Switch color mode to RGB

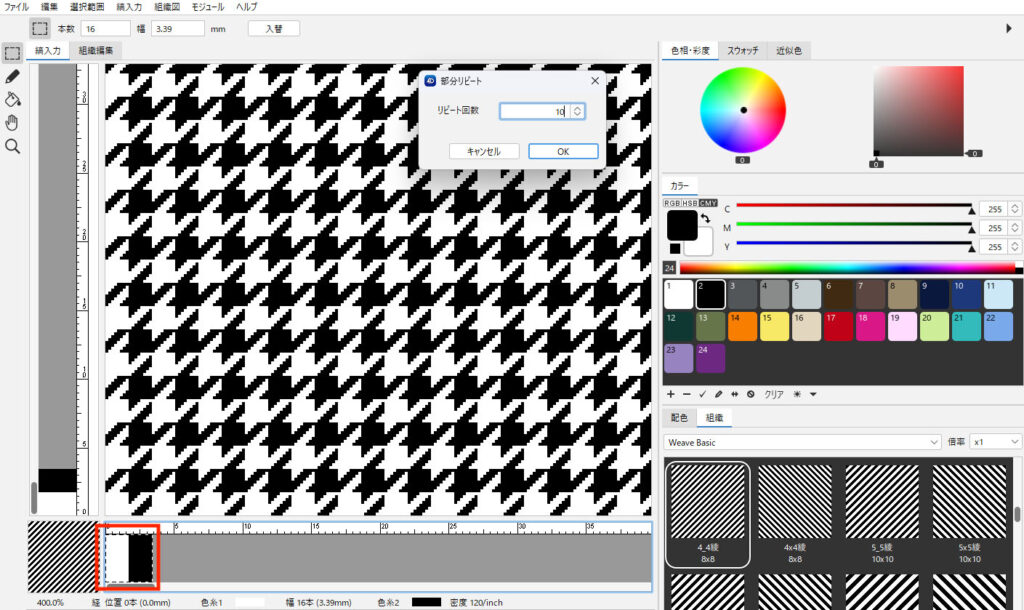672,203
